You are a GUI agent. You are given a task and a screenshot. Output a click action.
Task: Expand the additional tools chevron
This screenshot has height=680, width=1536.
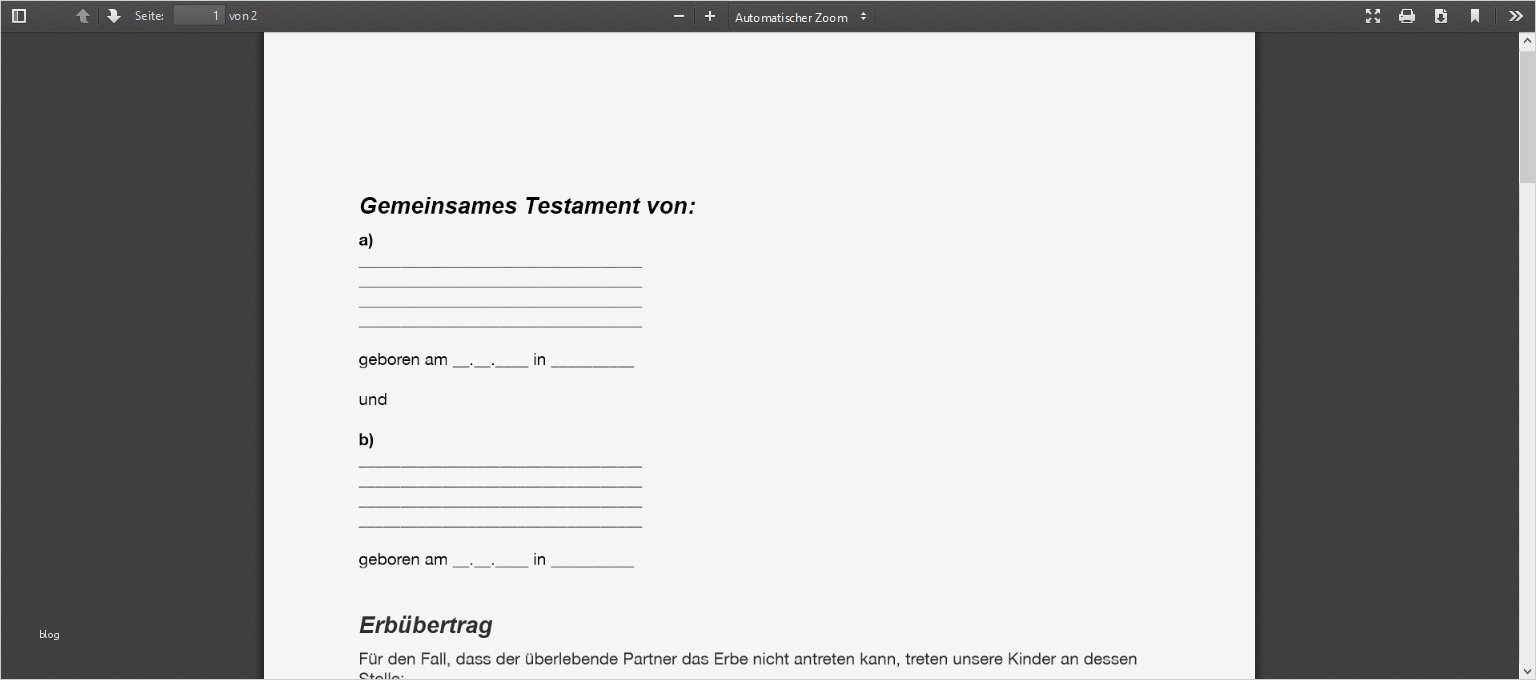click(x=1515, y=15)
